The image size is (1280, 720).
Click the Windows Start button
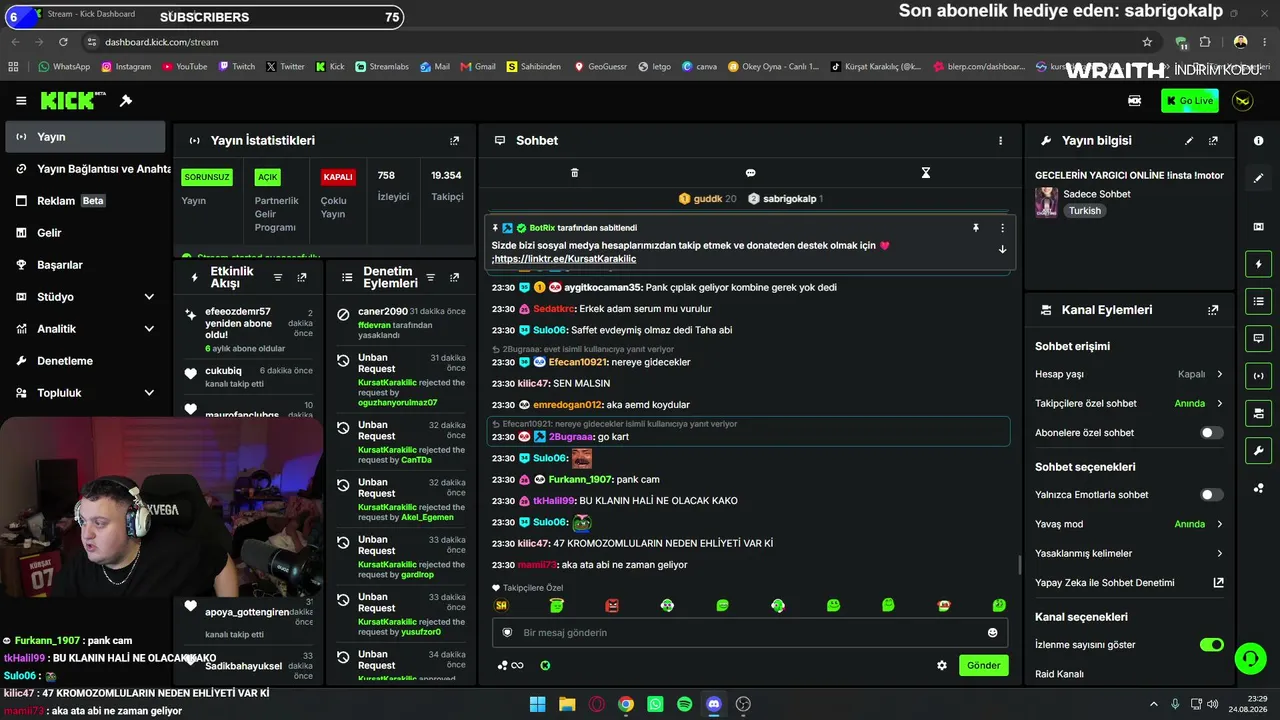(x=537, y=704)
